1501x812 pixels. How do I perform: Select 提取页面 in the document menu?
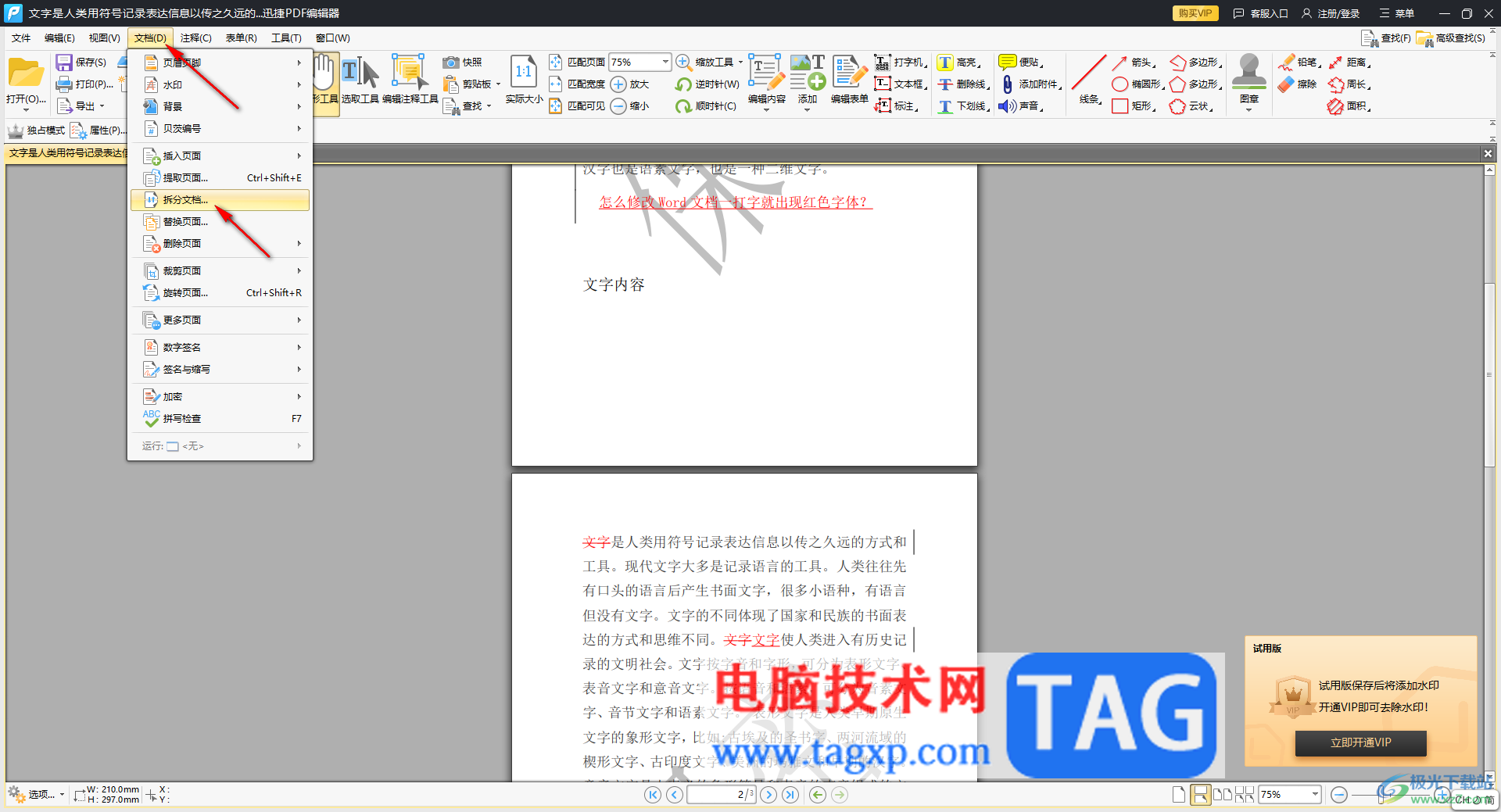[220, 178]
